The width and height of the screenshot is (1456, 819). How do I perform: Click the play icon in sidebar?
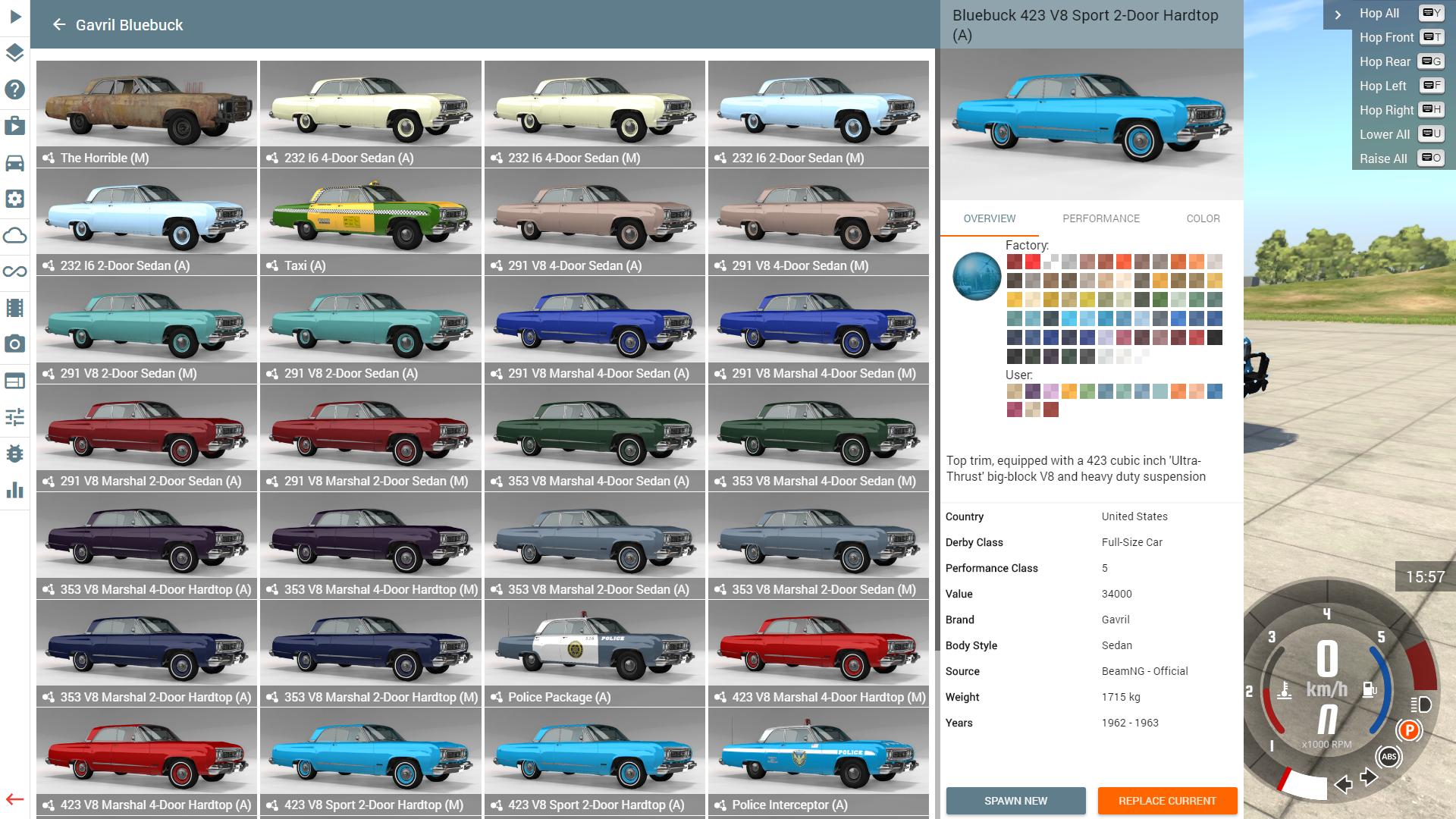click(15, 16)
